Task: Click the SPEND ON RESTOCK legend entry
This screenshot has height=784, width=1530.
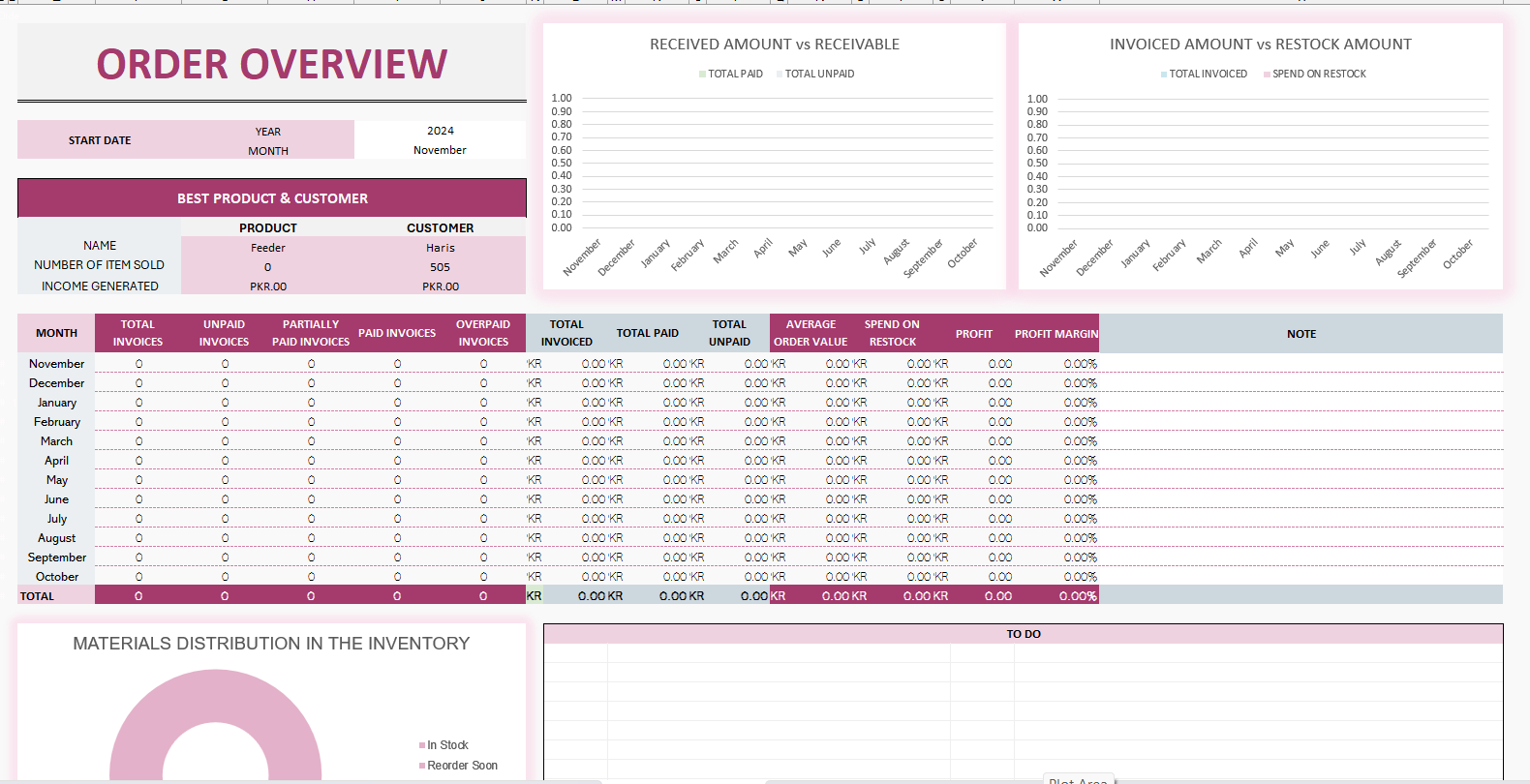Action: [1315, 74]
